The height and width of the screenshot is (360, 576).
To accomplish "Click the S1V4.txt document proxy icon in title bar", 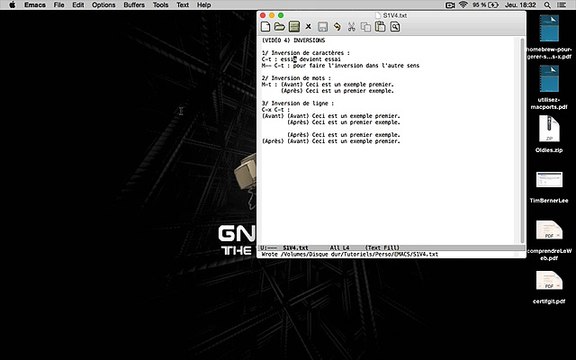I will point(378,15).
